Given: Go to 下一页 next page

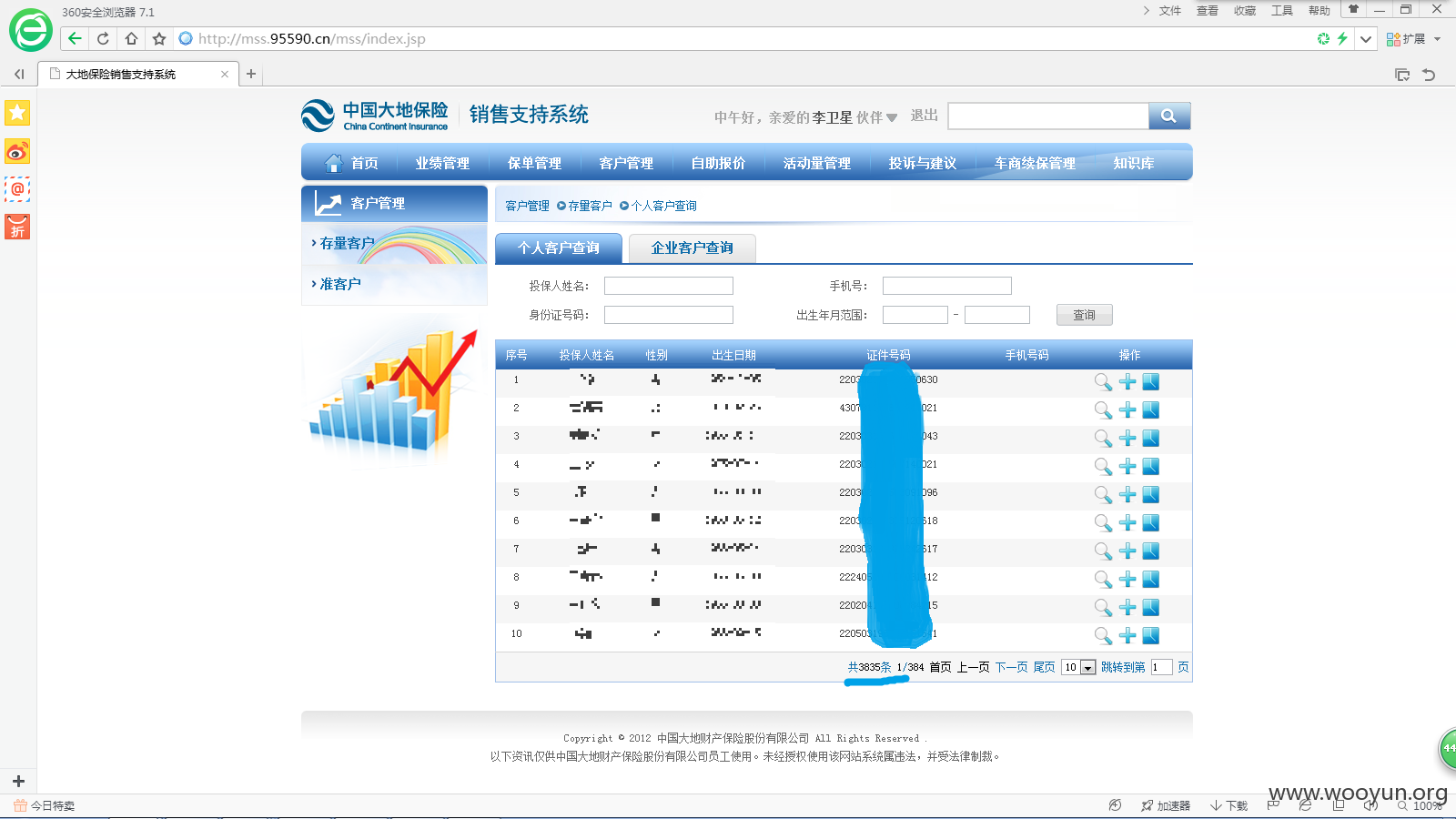Looking at the screenshot, I should [1011, 667].
